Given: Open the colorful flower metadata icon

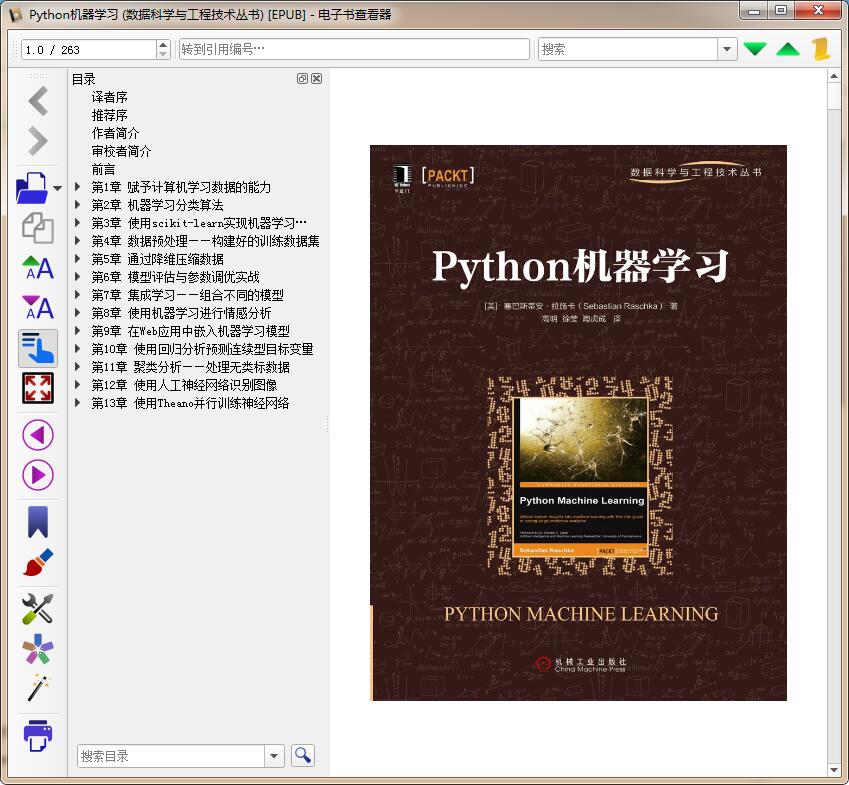Looking at the screenshot, I should click(37, 649).
